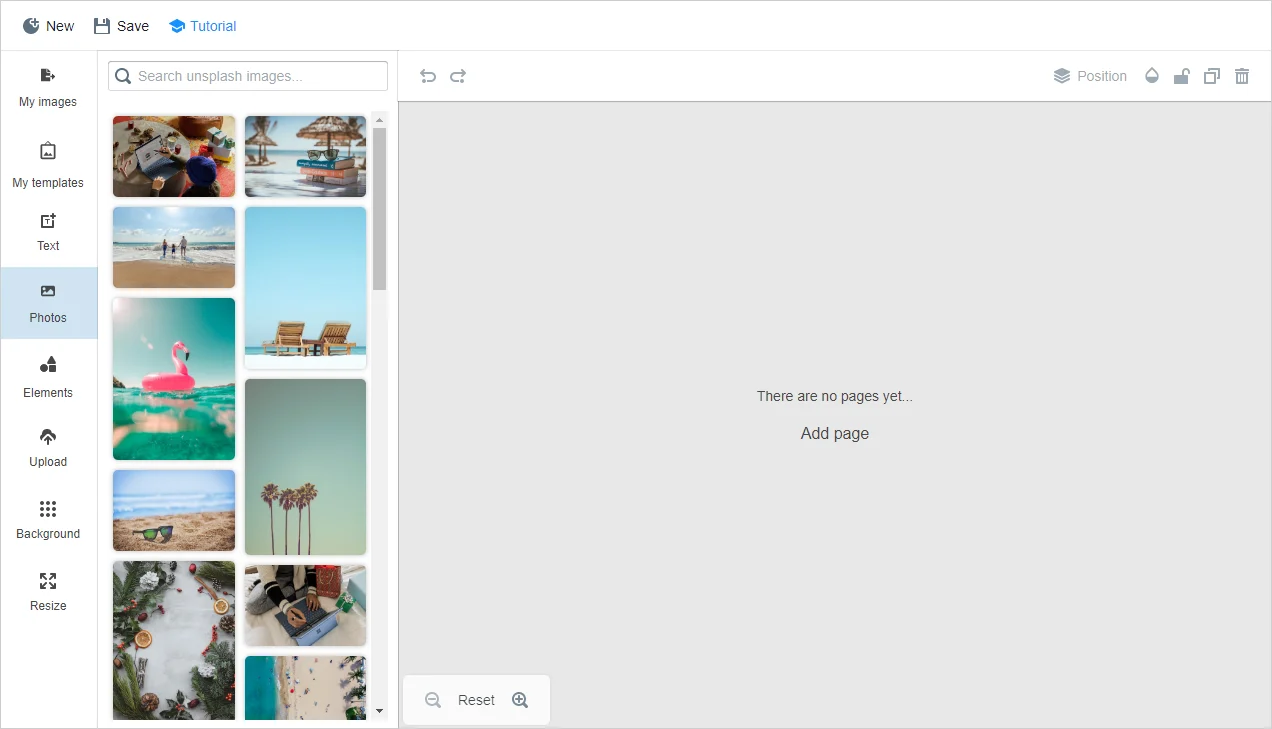The height and width of the screenshot is (729, 1272).
Task: Zoom in with the plus magnifier
Action: pos(520,700)
